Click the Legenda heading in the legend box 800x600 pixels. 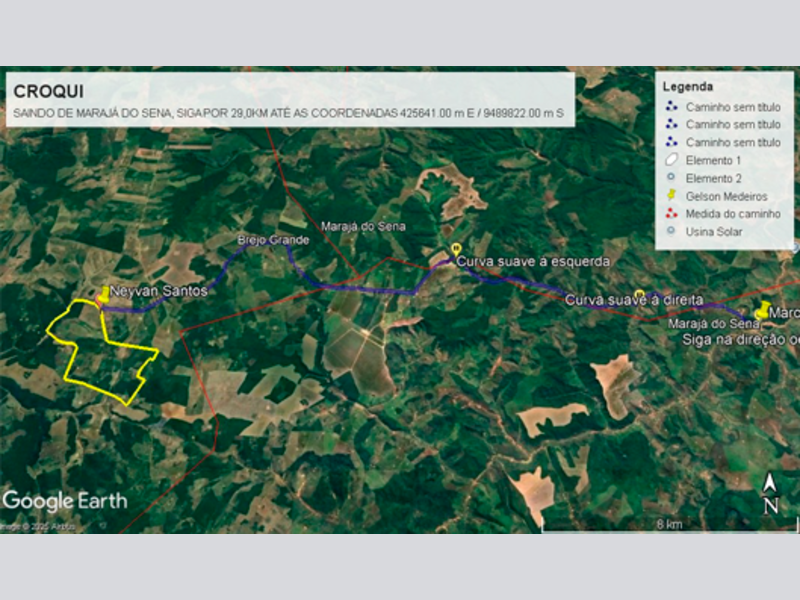click(x=688, y=87)
